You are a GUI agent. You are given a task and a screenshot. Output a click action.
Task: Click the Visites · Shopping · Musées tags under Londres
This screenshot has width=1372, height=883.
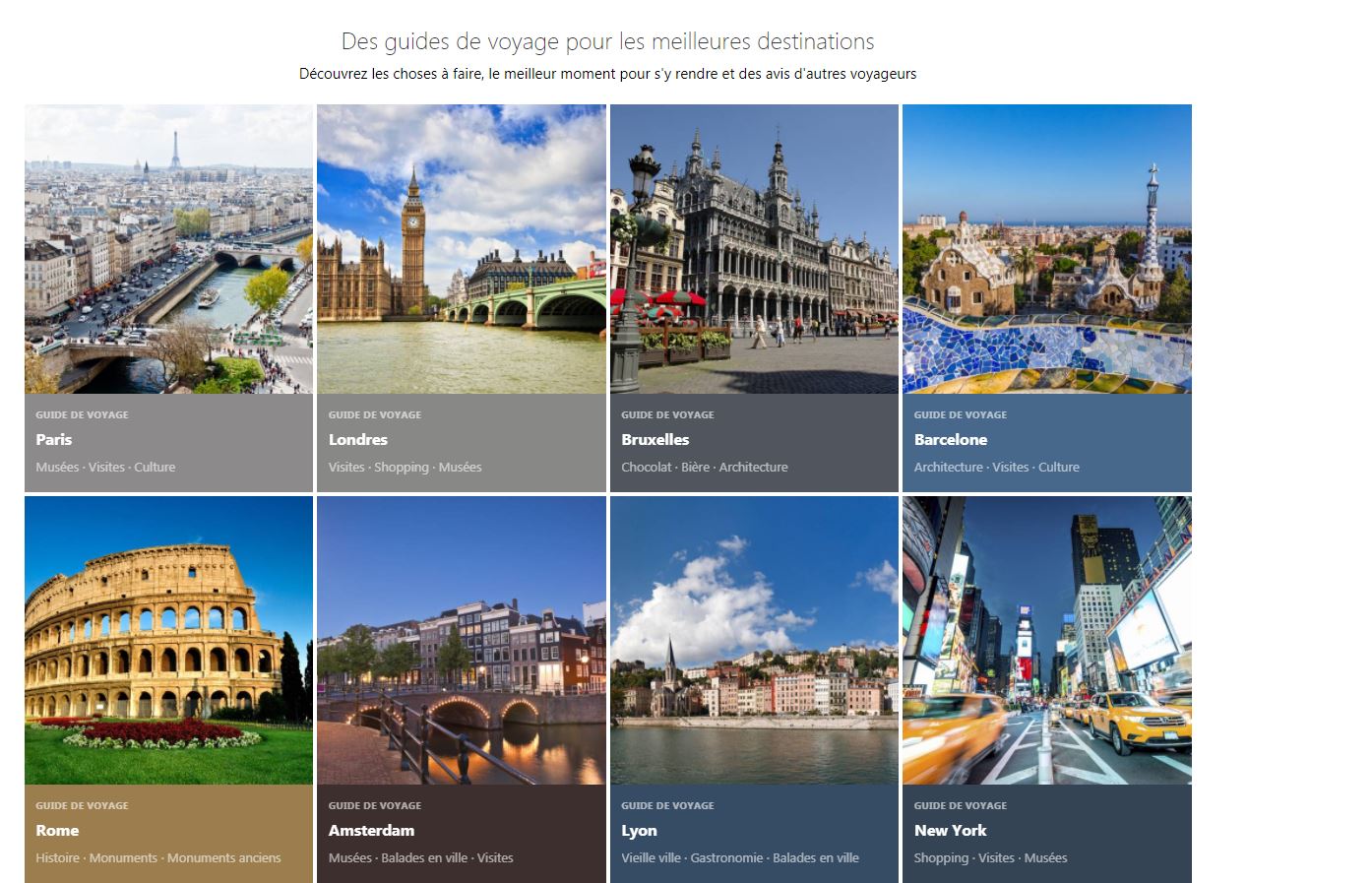[x=405, y=468]
